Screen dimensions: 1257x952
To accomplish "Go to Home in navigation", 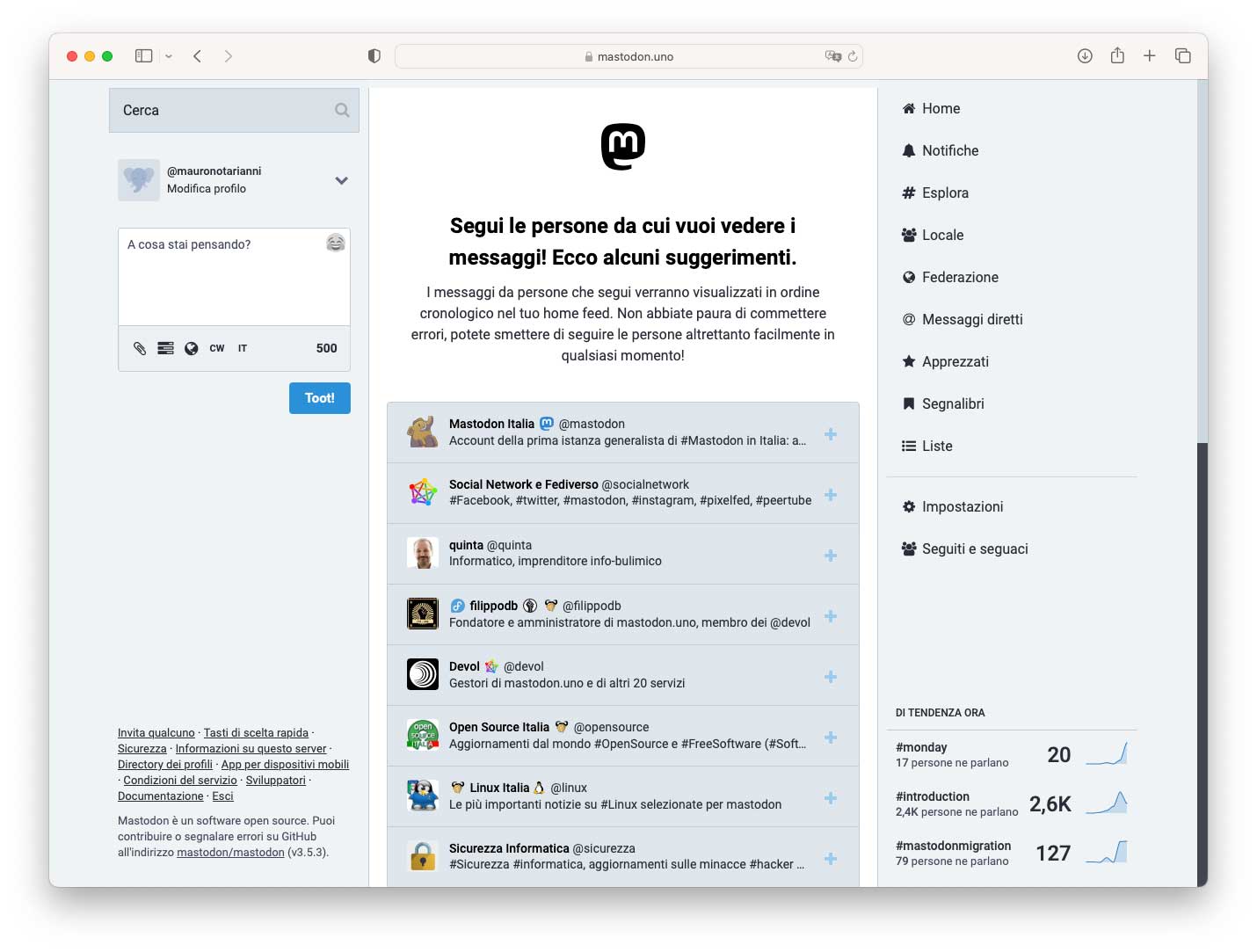I will (931, 108).
